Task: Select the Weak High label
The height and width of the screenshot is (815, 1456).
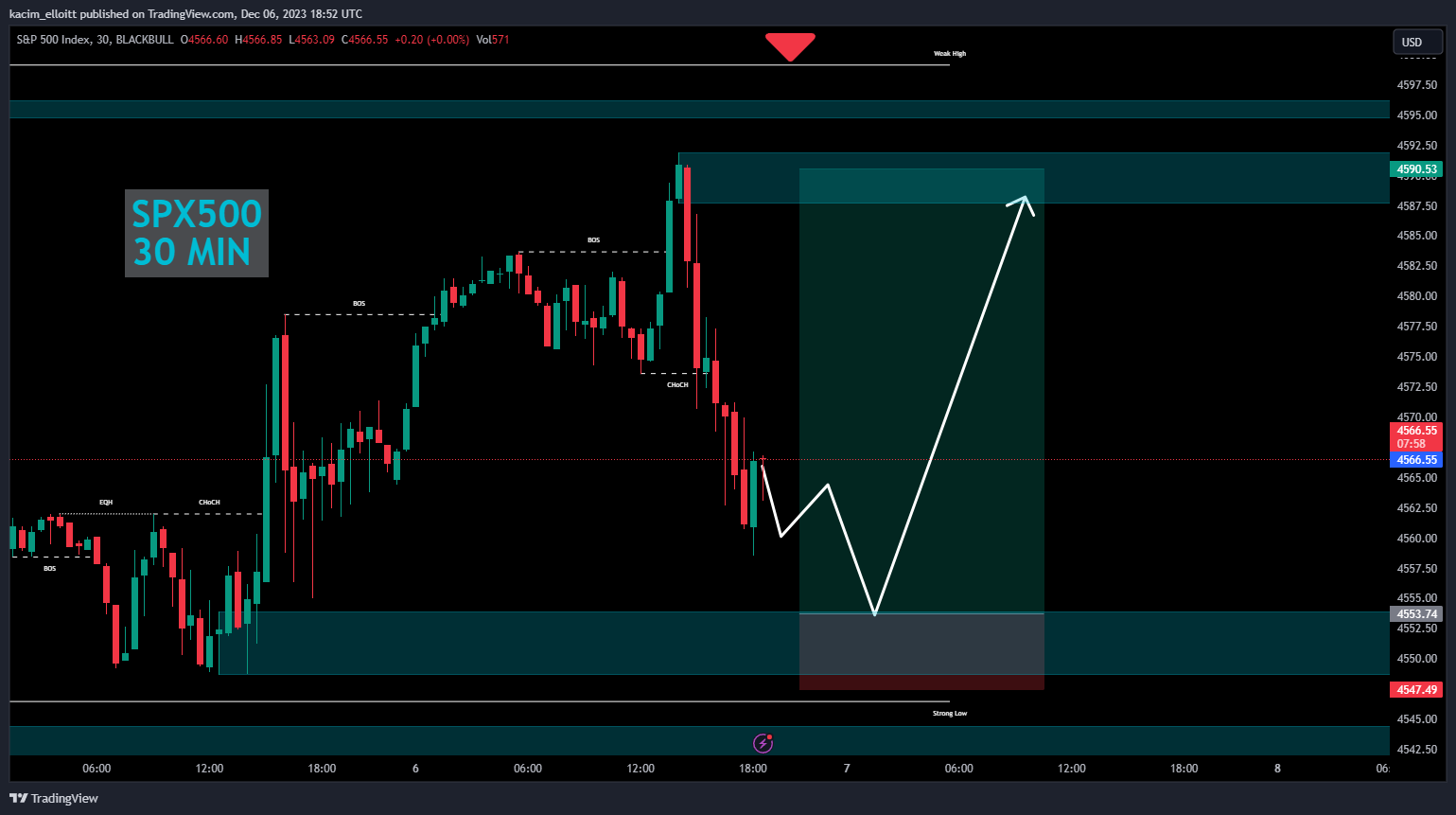Action: click(x=950, y=54)
